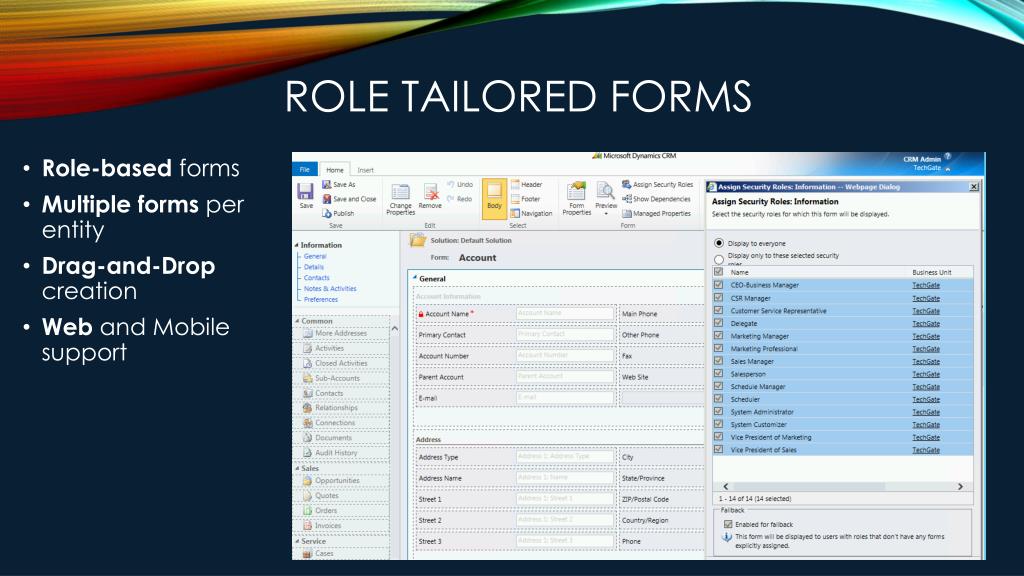Open TechGate link for CEO-Business Manager
The height and width of the screenshot is (576, 1024).
pos(925,285)
